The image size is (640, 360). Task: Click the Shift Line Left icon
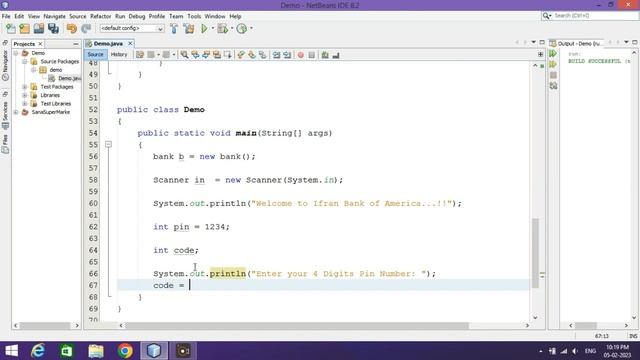[x=276, y=55]
